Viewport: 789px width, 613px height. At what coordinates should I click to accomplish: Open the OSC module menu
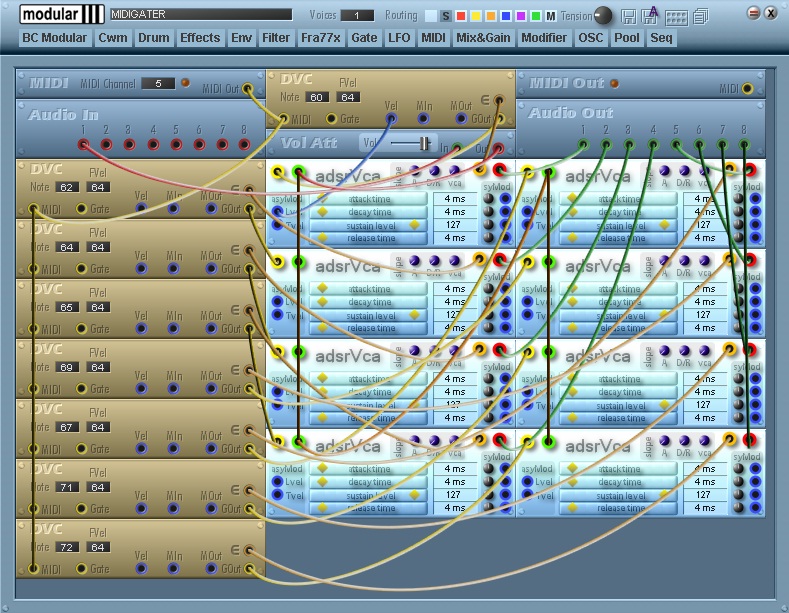pos(591,38)
